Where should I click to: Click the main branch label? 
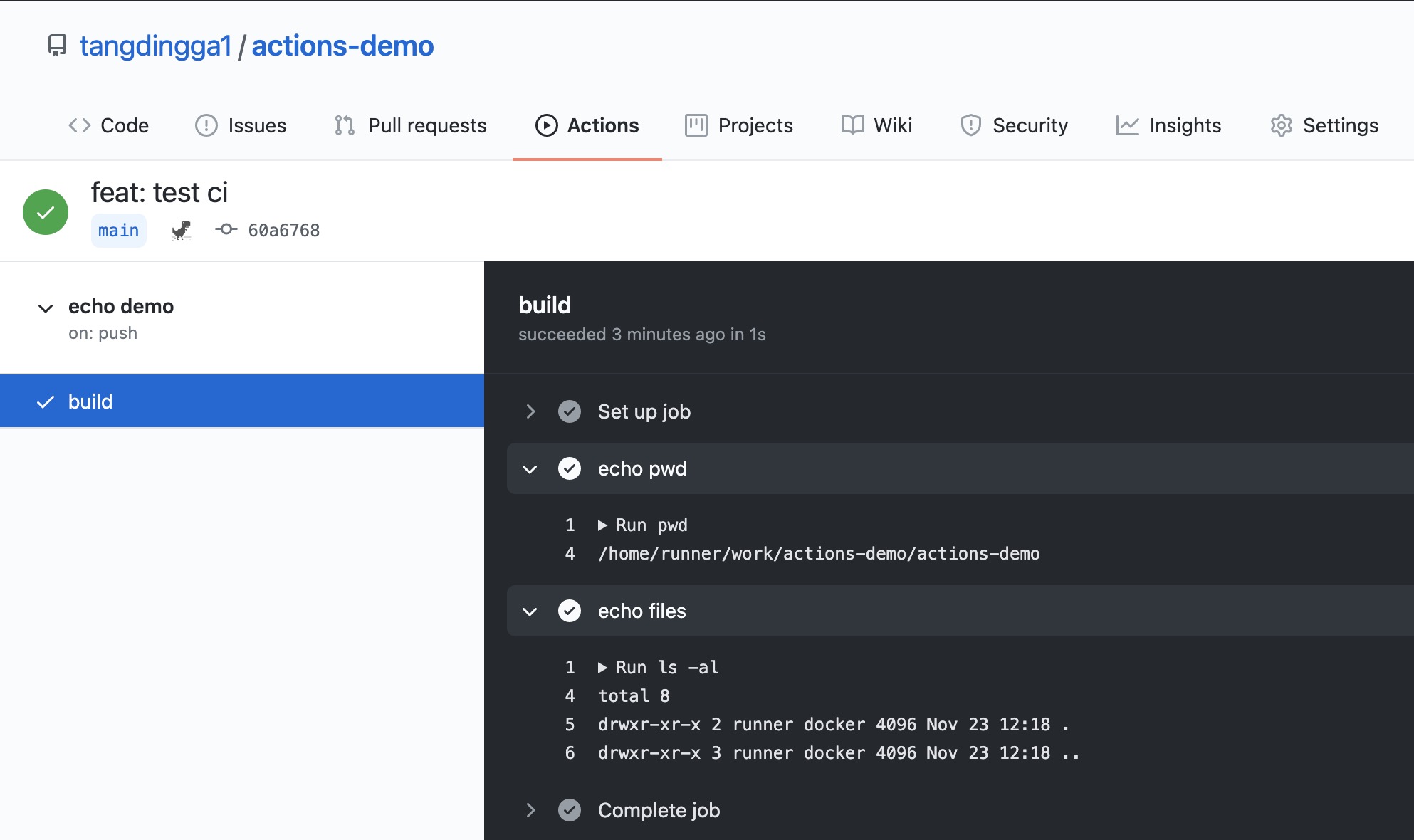[117, 230]
